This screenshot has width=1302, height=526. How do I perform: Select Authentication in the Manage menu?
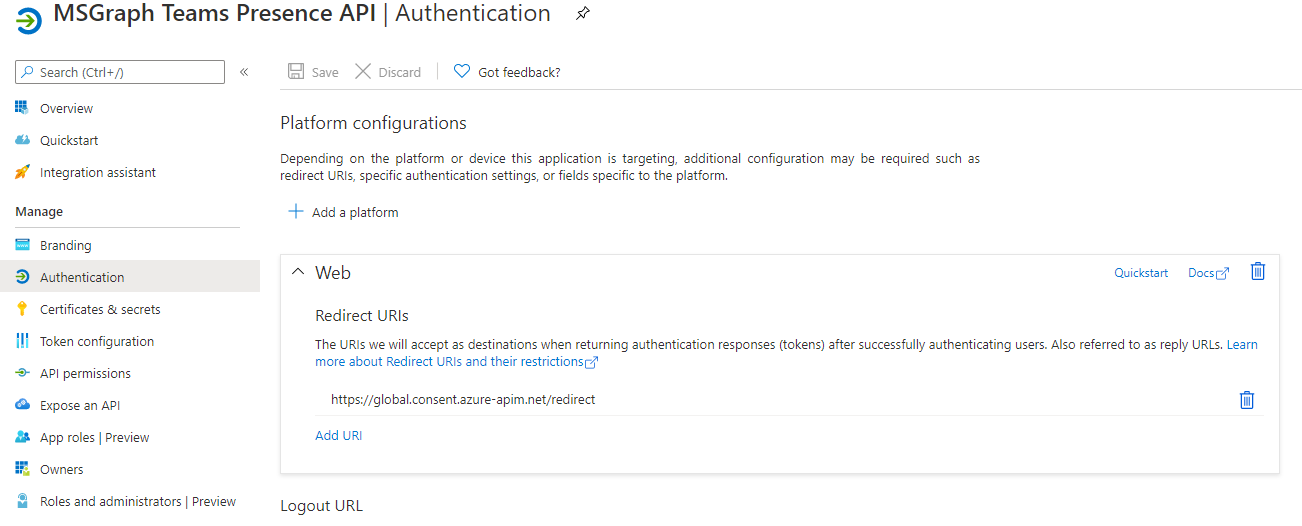130,277
